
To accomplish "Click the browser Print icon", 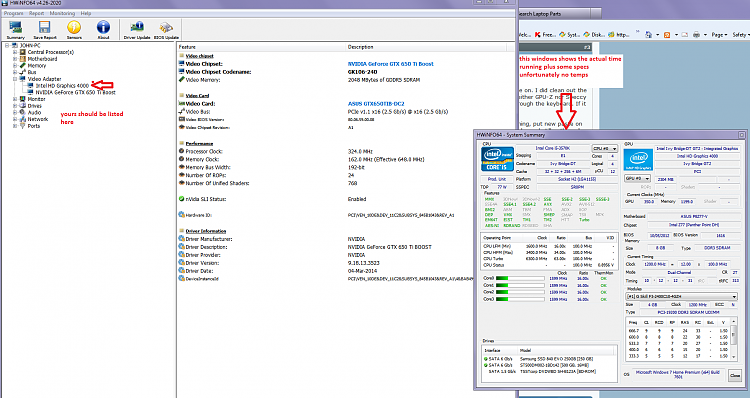I will pyautogui.click(x=697, y=34).
